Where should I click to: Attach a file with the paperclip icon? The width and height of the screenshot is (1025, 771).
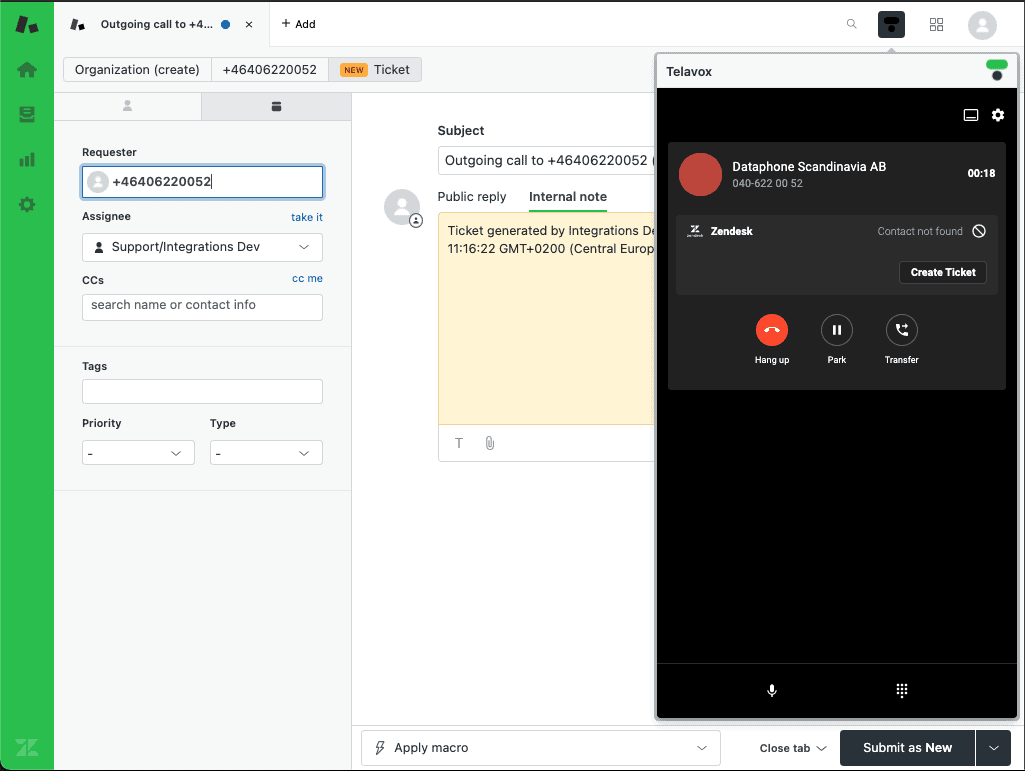[490, 443]
